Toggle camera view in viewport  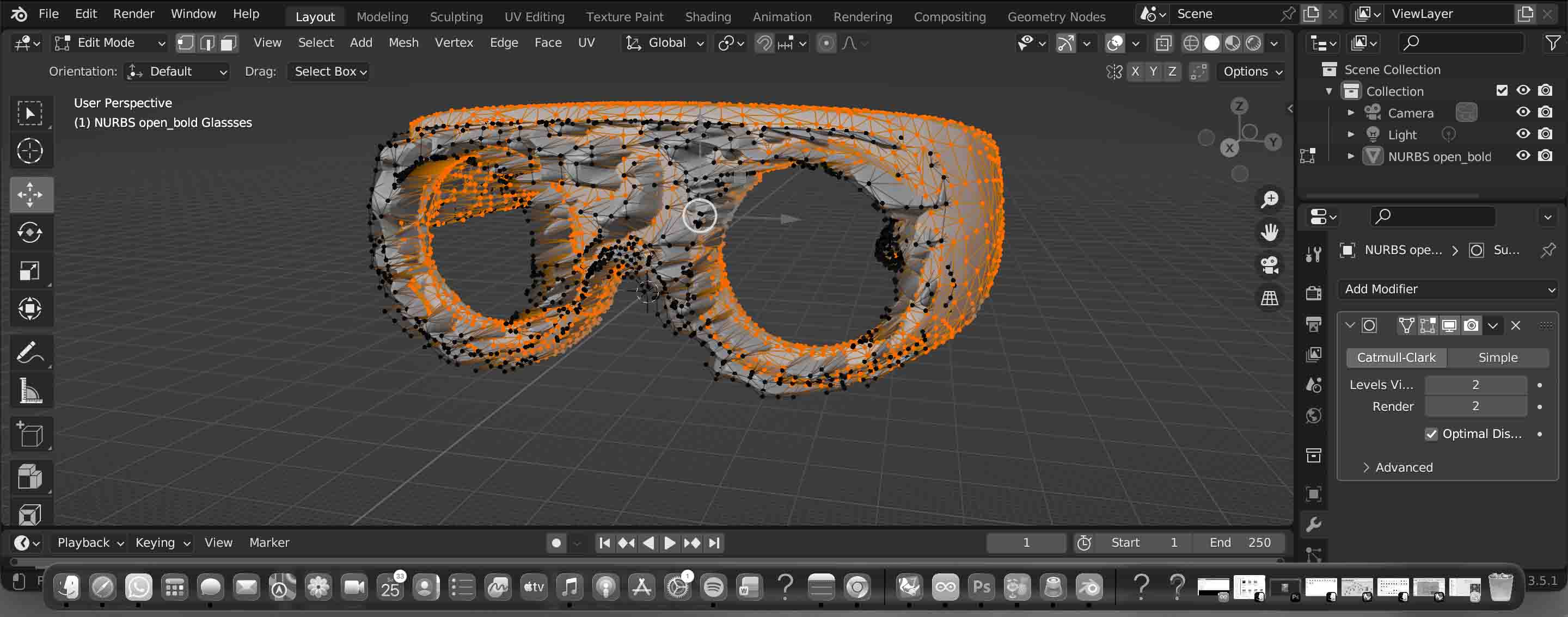click(x=1269, y=264)
